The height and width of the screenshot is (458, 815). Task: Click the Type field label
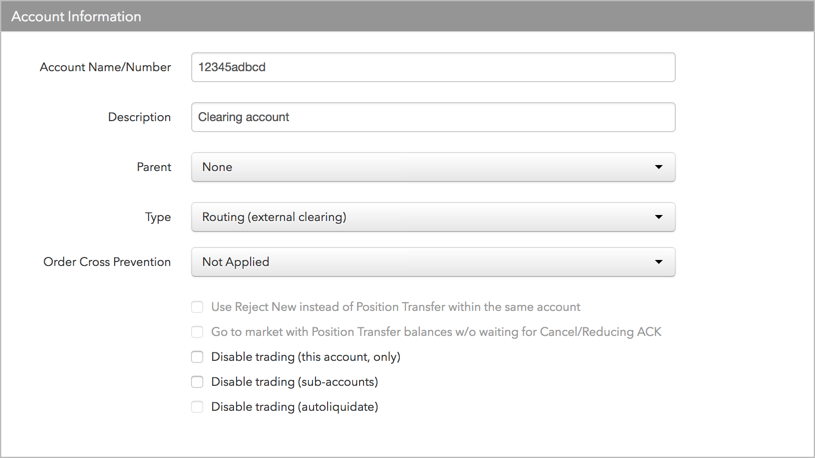point(157,217)
